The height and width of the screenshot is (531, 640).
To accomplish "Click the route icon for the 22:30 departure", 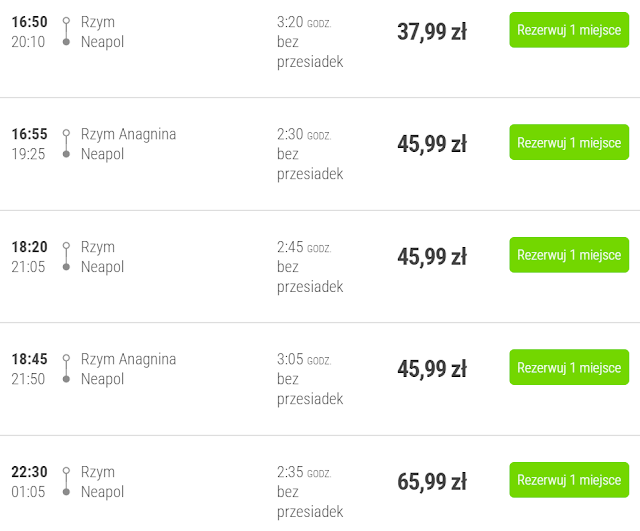I will pos(66,482).
